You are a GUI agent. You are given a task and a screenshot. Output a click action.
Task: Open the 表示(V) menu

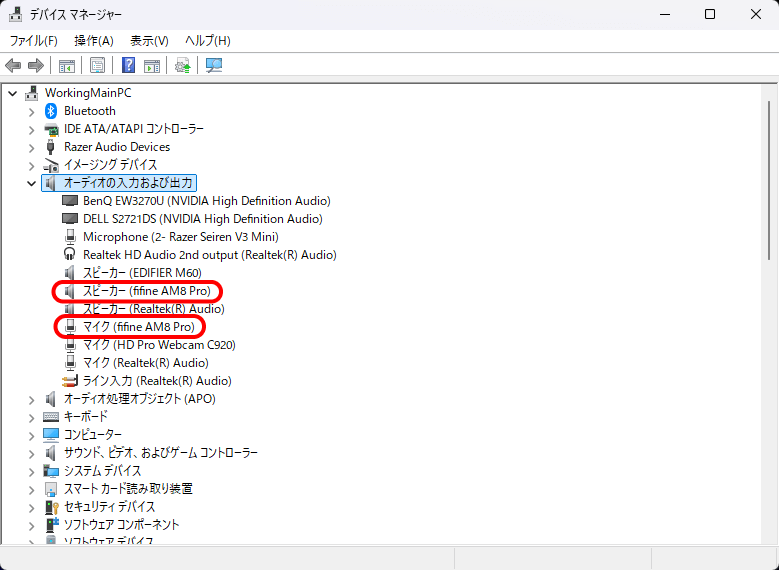[149, 41]
